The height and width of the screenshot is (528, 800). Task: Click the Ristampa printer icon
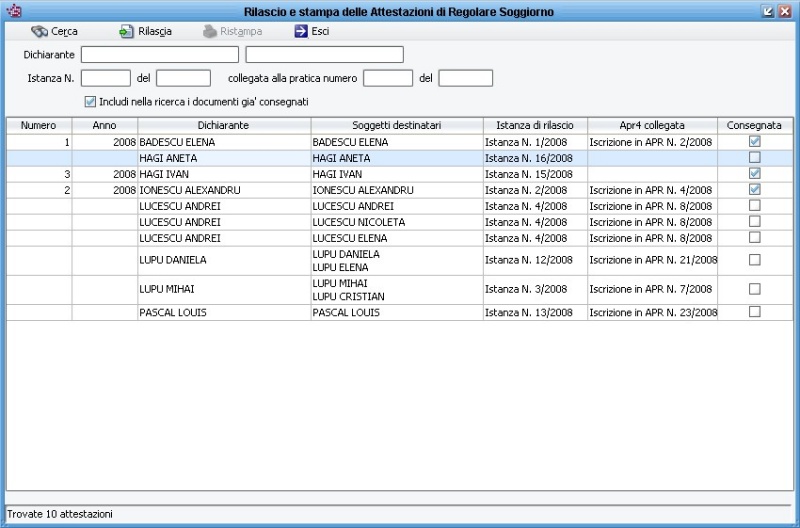210,31
